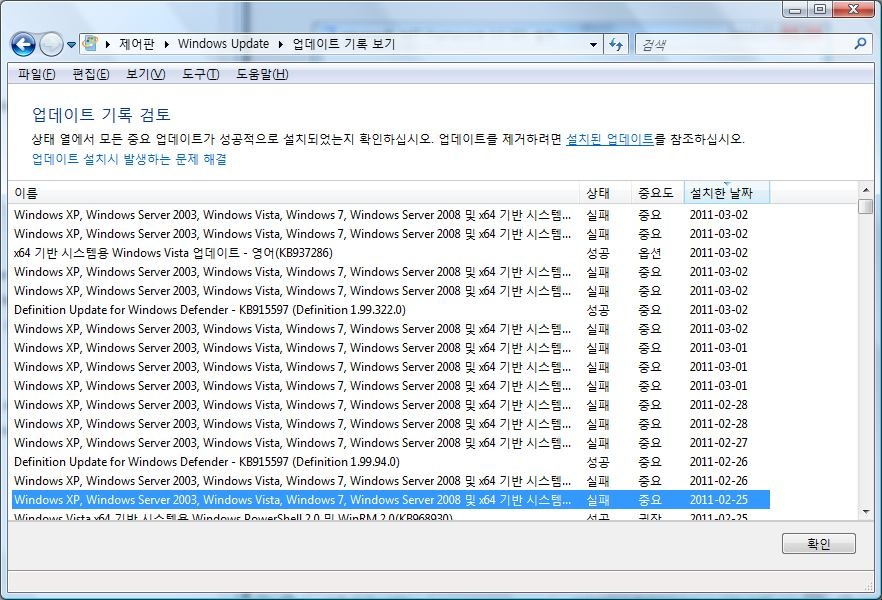Click the 성공 status of KB937286 row
Screen dimensions: 882x600
click(x=597, y=253)
